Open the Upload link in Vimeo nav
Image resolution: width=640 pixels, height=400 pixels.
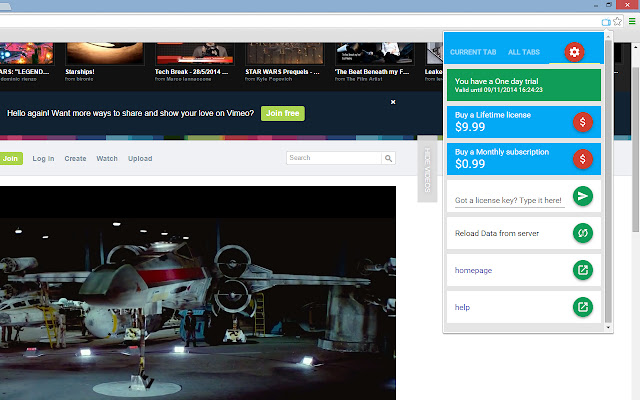pos(140,159)
